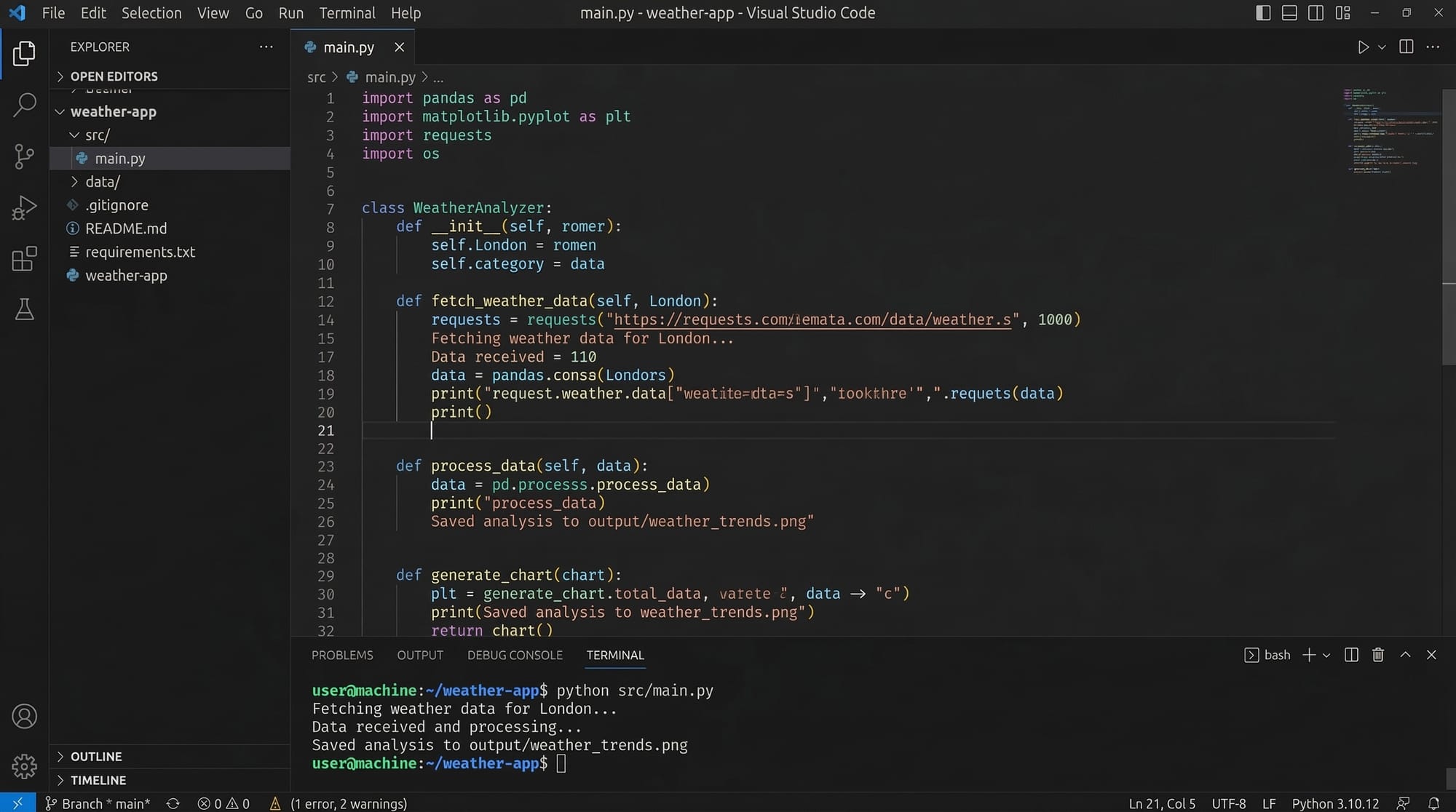Open requirements.txt in the explorer
This screenshot has height=812, width=1456.
click(x=140, y=252)
